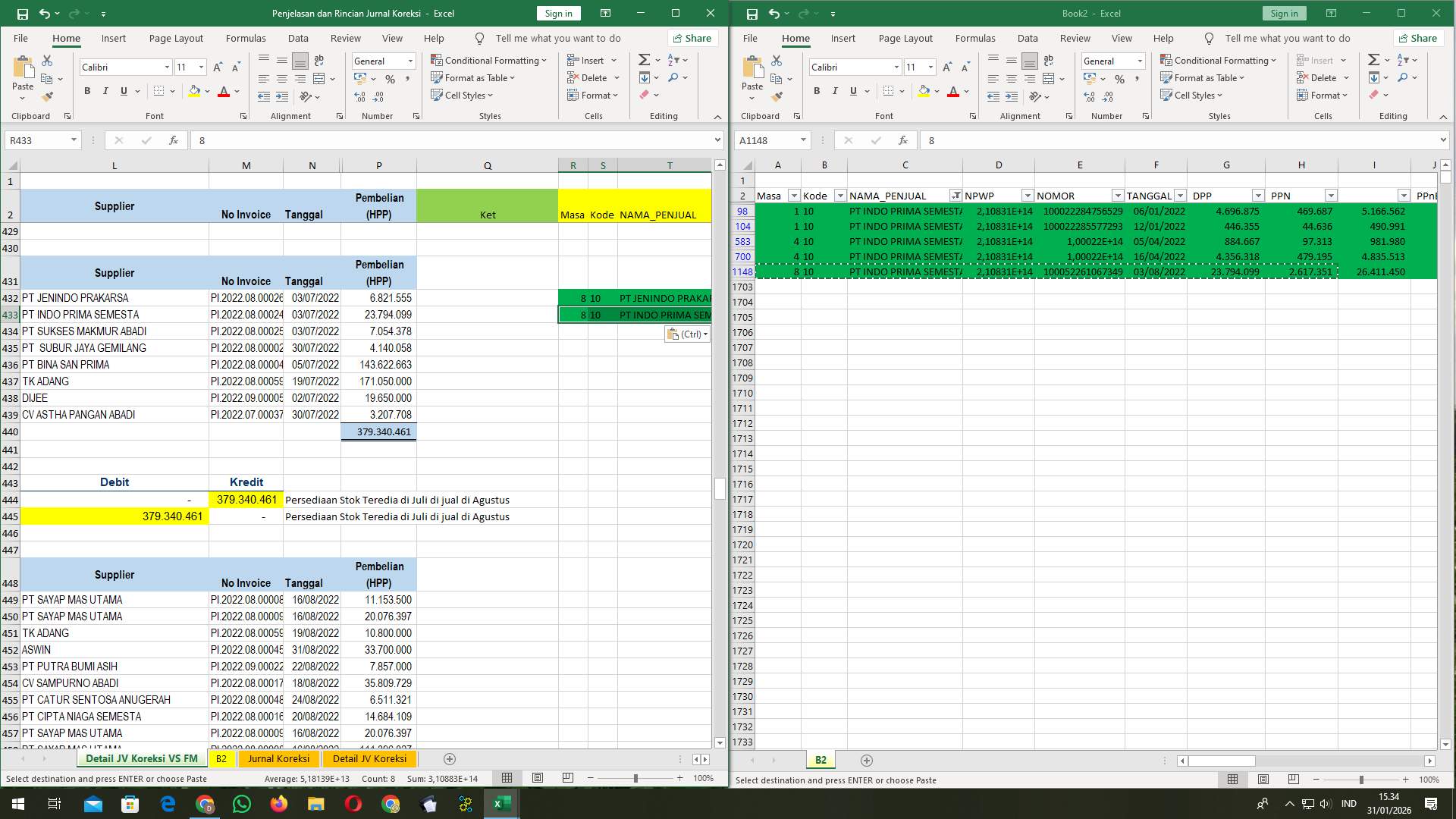The width and height of the screenshot is (1456, 819).
Task: Open the Fill Color bucket icon
Action: click(x=194, y=91)
